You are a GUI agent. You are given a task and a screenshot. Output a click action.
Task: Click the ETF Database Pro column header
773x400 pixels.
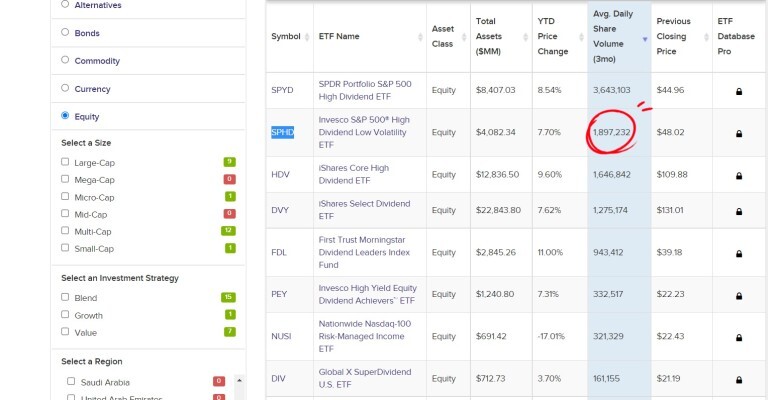(x=738, y=36)
